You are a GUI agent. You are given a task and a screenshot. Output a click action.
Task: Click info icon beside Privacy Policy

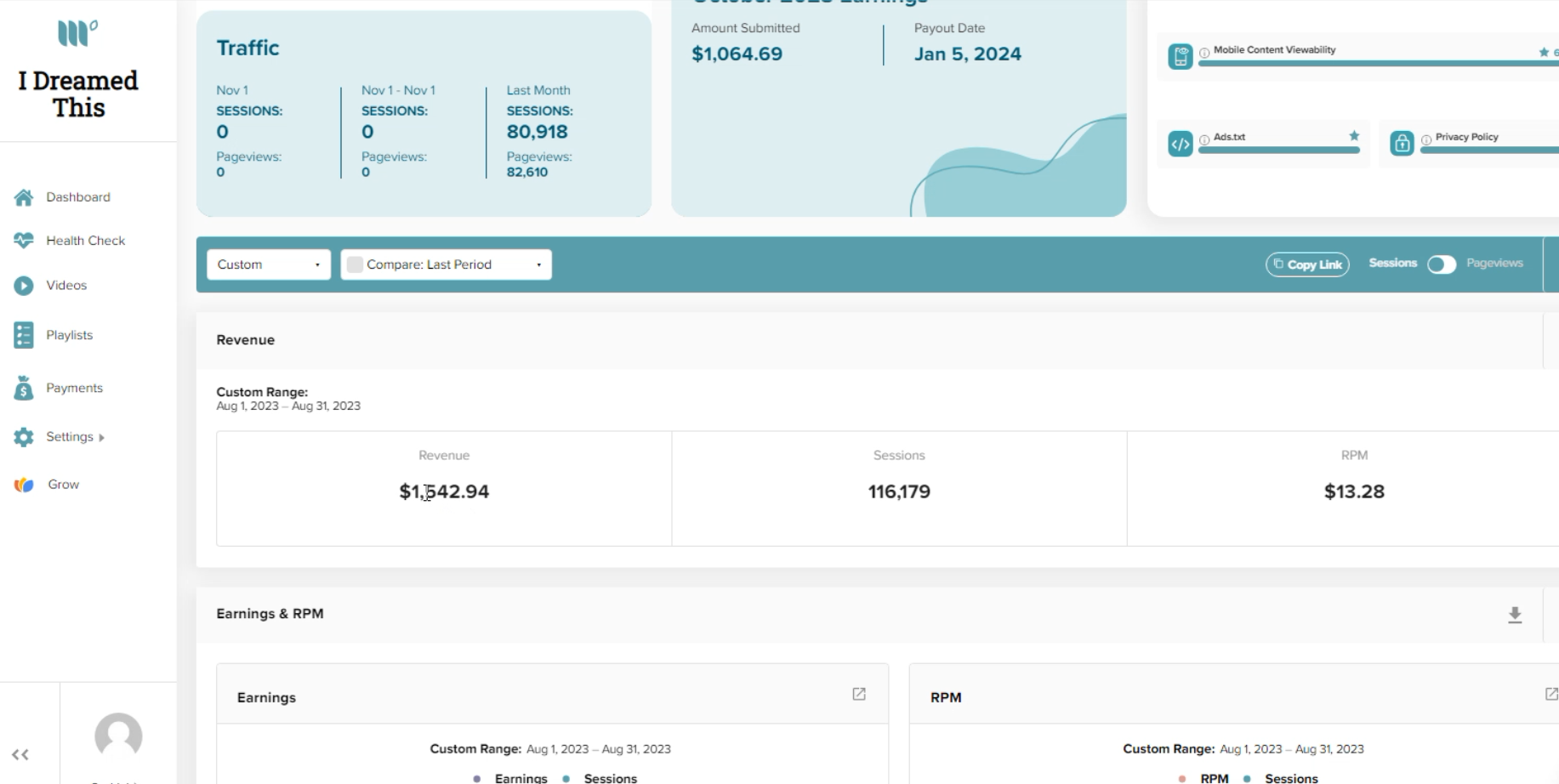tap(1426, 139)
